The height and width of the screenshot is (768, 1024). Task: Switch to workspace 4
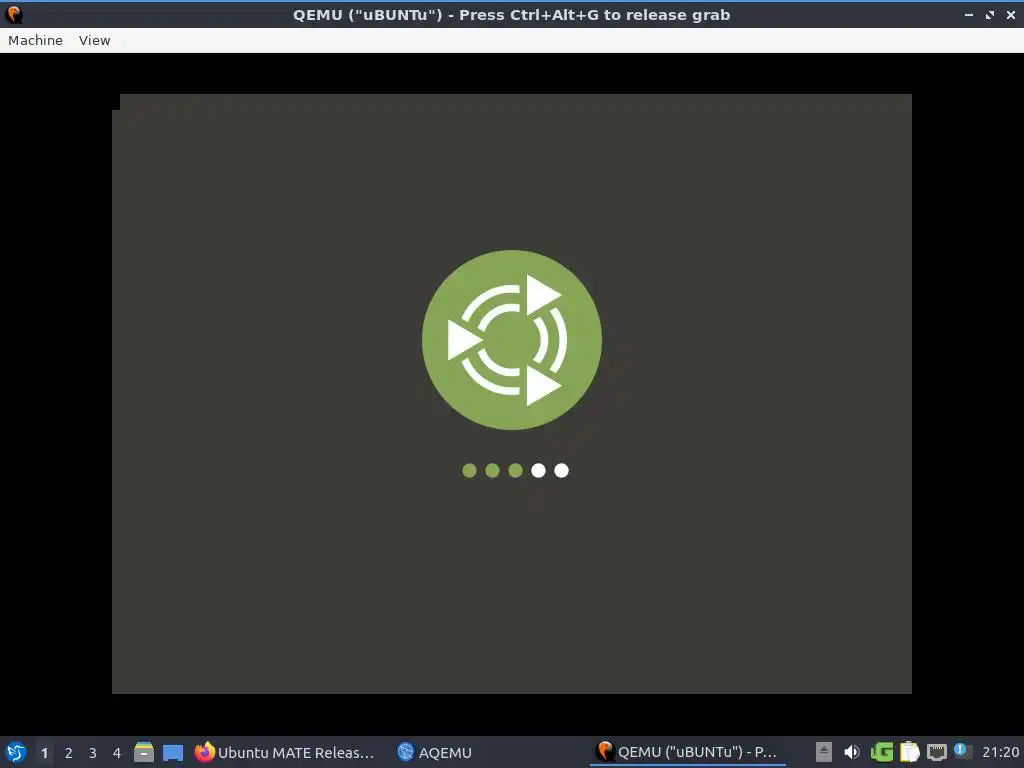[x=117, y=753]
